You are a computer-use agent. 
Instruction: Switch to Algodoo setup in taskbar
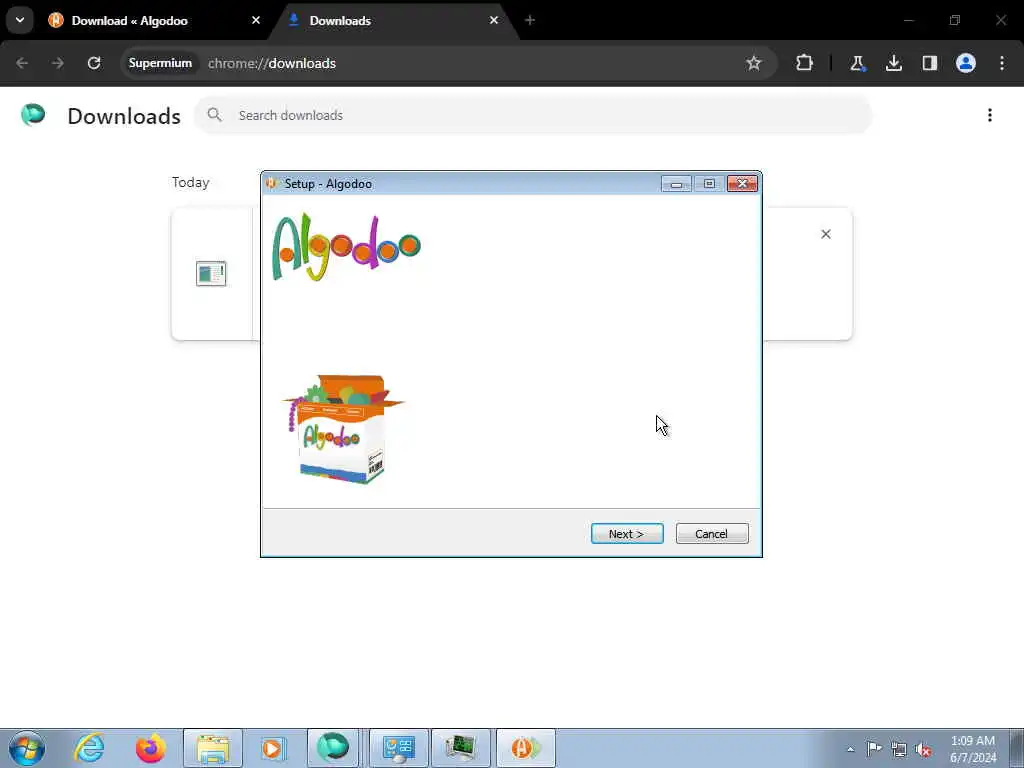coord(526,748)
